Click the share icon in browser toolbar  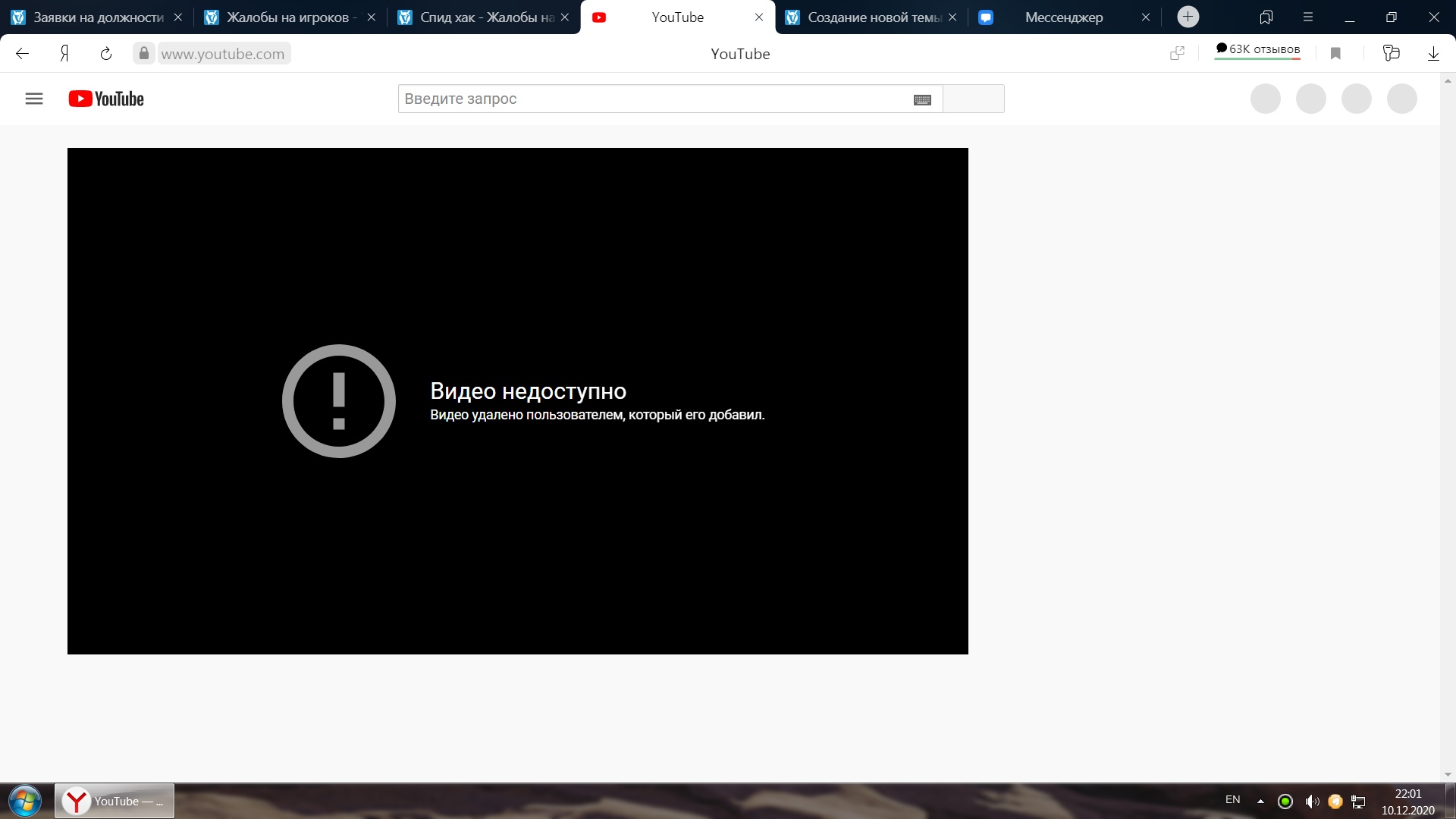[x=1178, y=53]
